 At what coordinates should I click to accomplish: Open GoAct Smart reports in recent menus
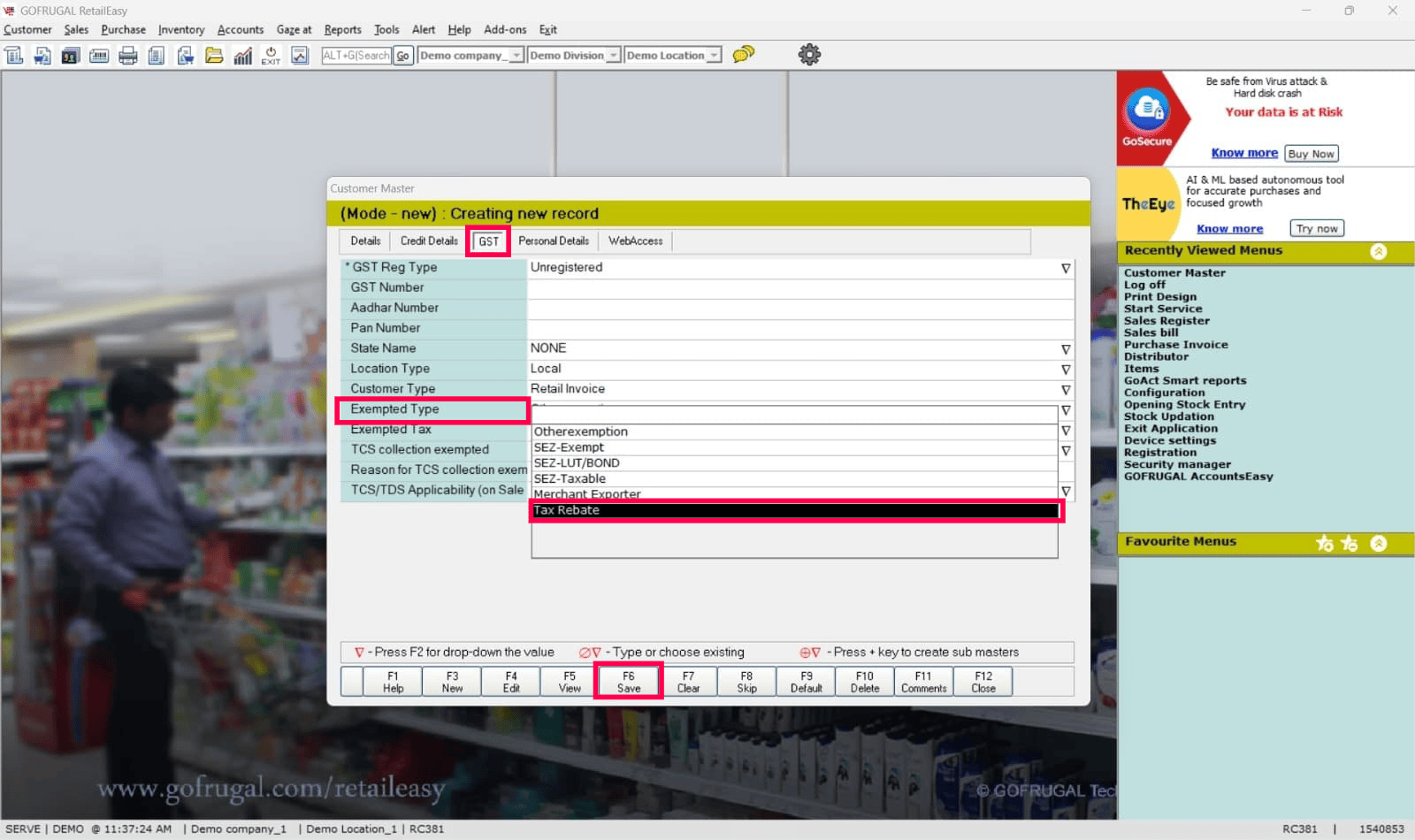coord(1185,381)
